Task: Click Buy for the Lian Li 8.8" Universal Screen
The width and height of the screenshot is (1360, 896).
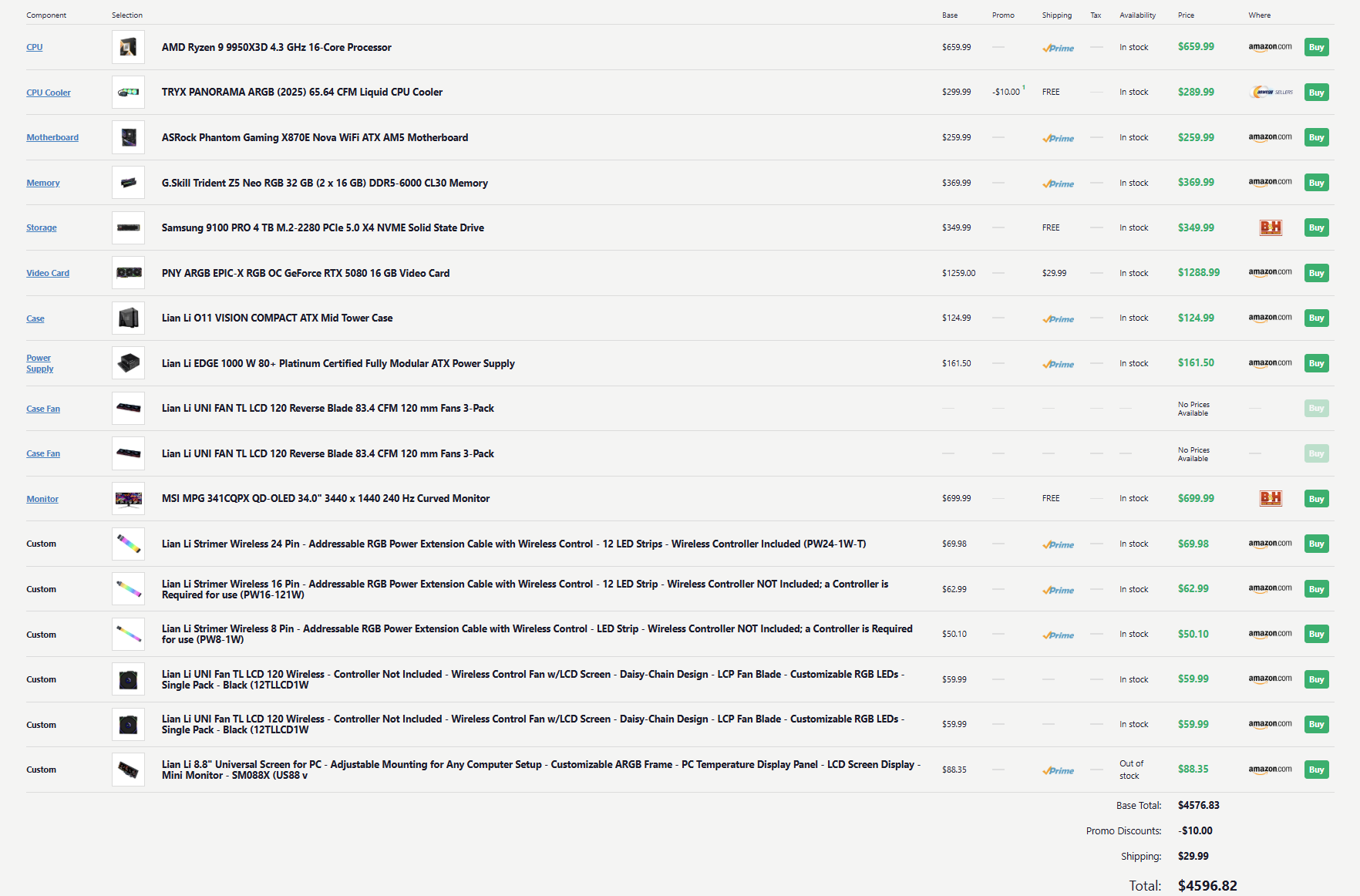Action: click(1316, 770)
